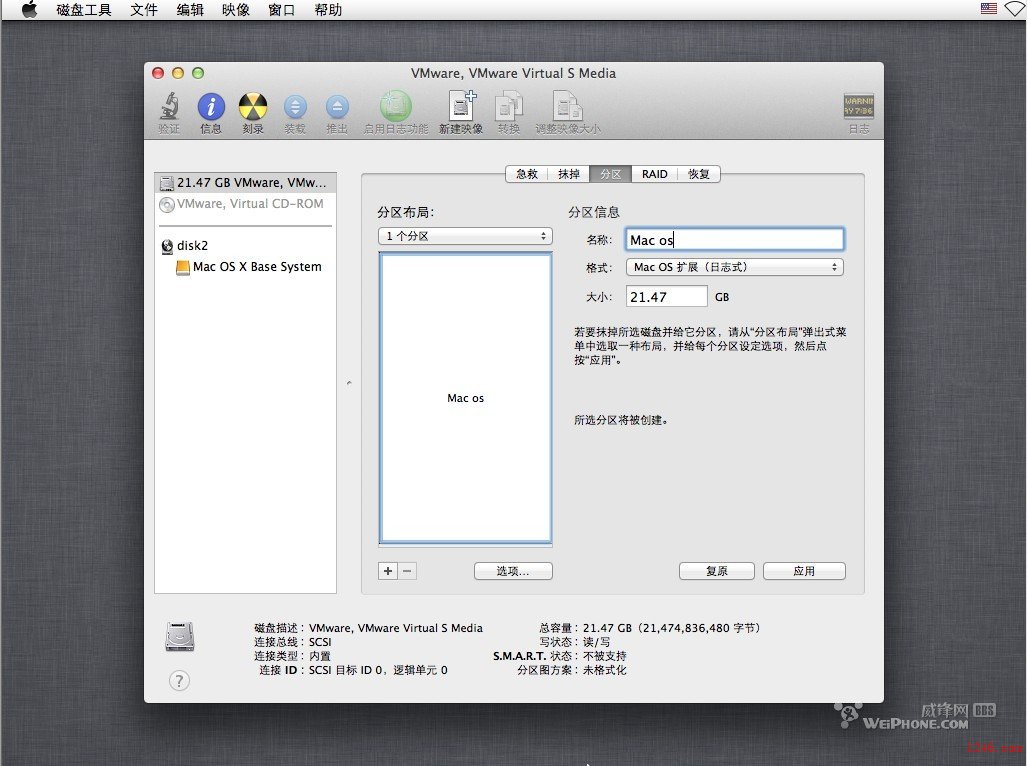Add a partition with the plus button
The image size is (1028, 766).
pos(388,571)
